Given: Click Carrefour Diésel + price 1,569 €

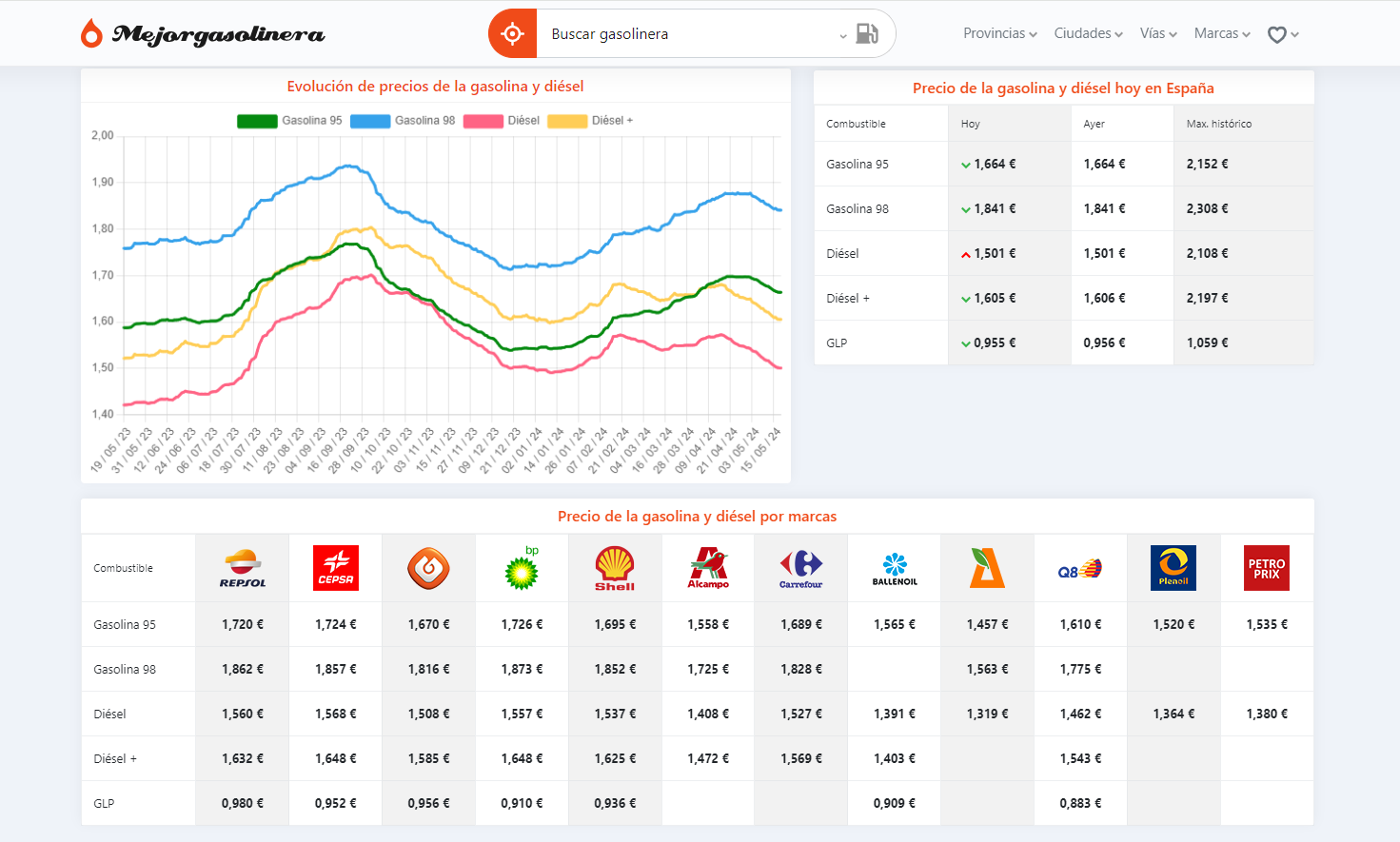Looking at the screenshot, I should (x=801, y=759).
